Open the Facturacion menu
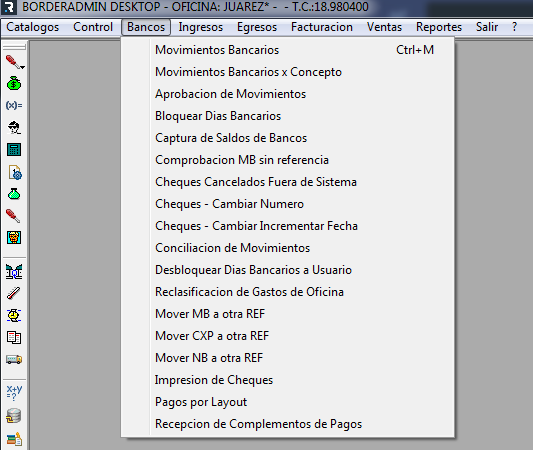533x450 pixels. tap(322, 27)
